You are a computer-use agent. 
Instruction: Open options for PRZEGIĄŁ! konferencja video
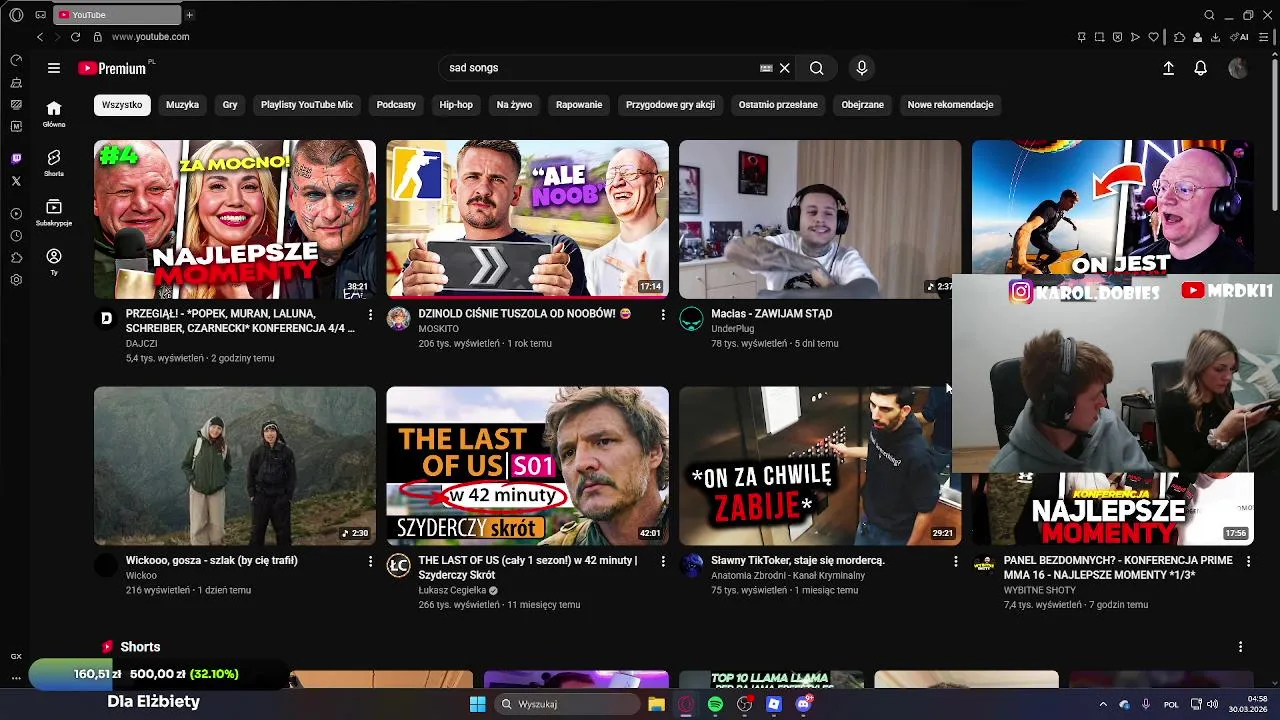click(x=370, y=315)
